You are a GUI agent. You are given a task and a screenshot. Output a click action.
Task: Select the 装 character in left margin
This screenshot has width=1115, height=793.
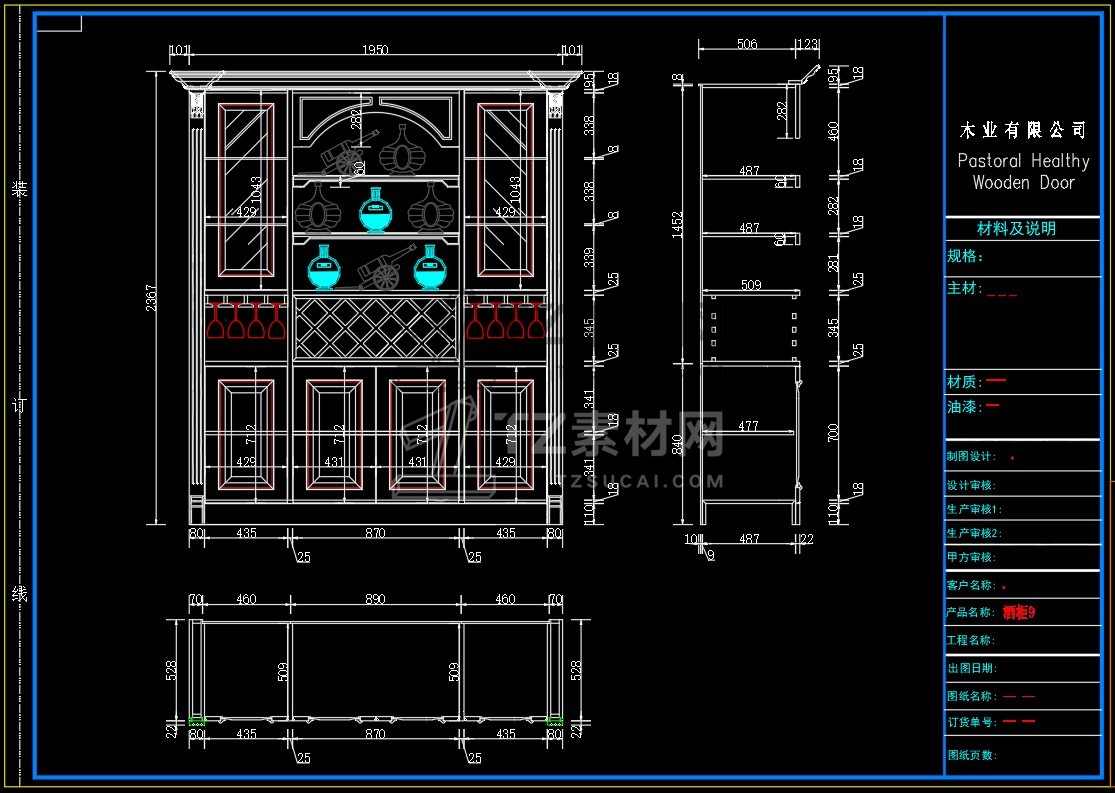19,188
